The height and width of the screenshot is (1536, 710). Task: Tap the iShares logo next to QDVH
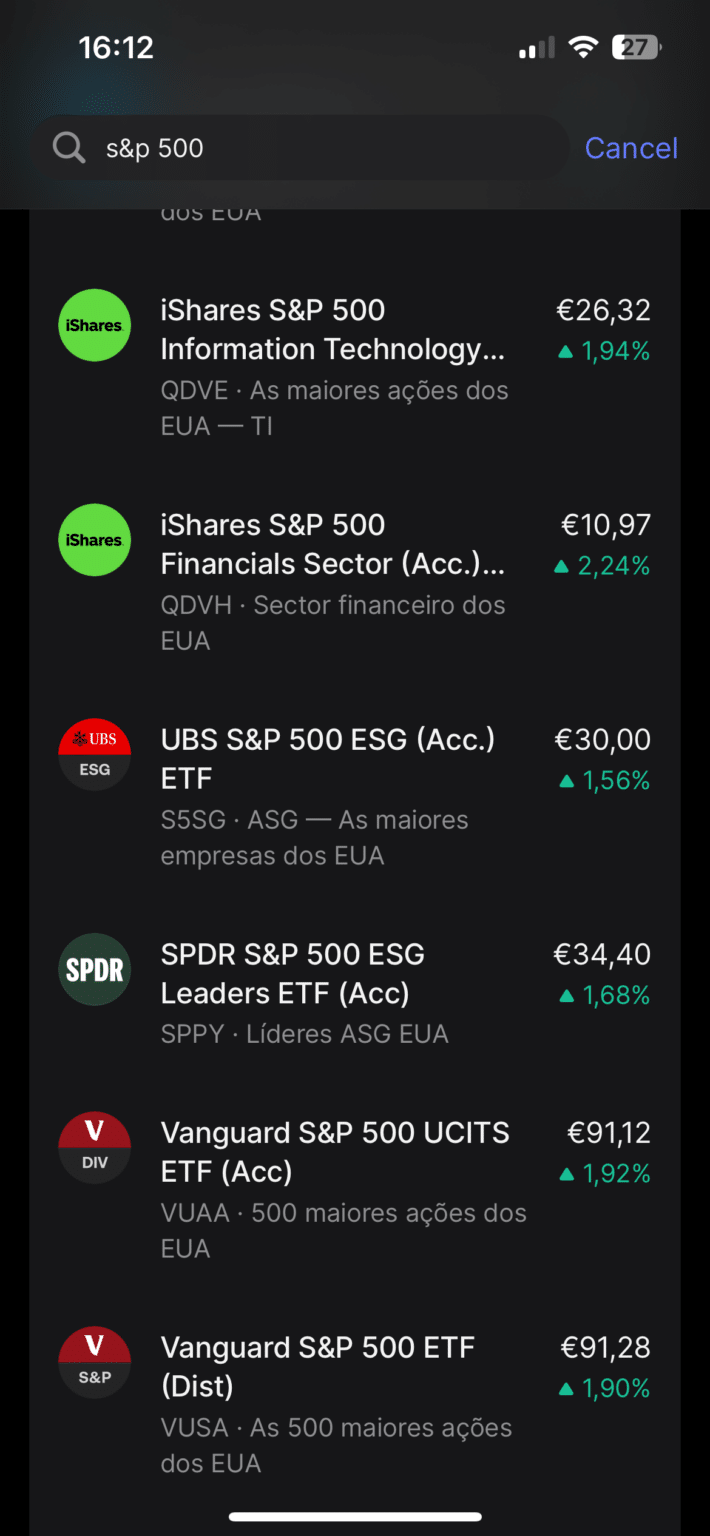pos(94,540)
